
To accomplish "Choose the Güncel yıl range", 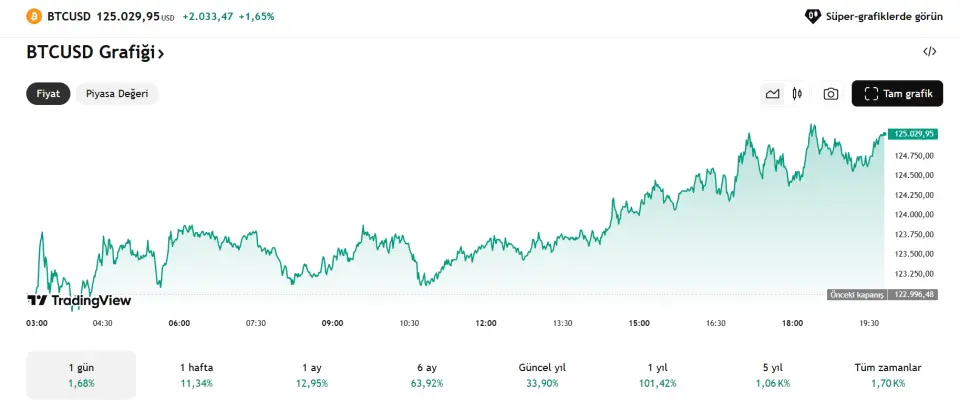I will [x=542, y=375].
